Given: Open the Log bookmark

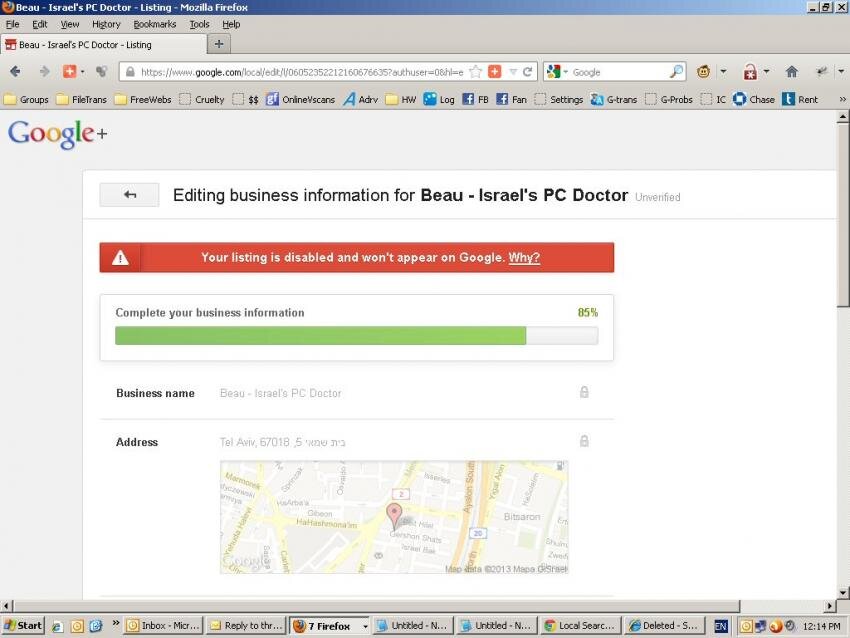Looking at the screenshot, I should point(439,100).
